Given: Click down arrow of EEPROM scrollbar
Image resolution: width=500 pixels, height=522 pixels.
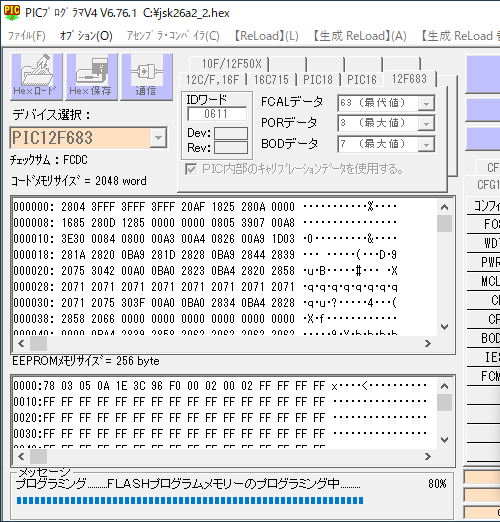Looking at the screenshot, I should coord(444,440).
